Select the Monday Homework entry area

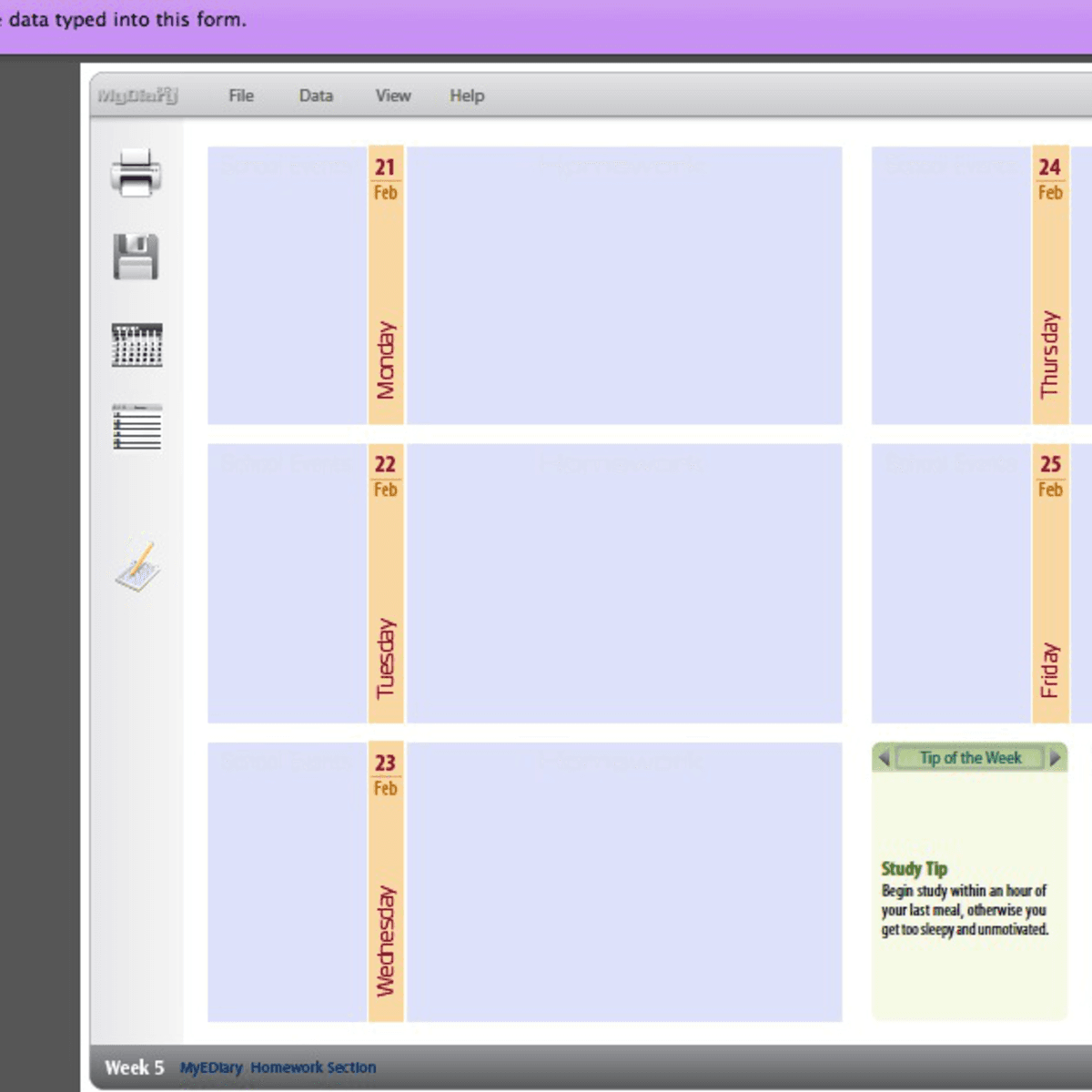623,286
